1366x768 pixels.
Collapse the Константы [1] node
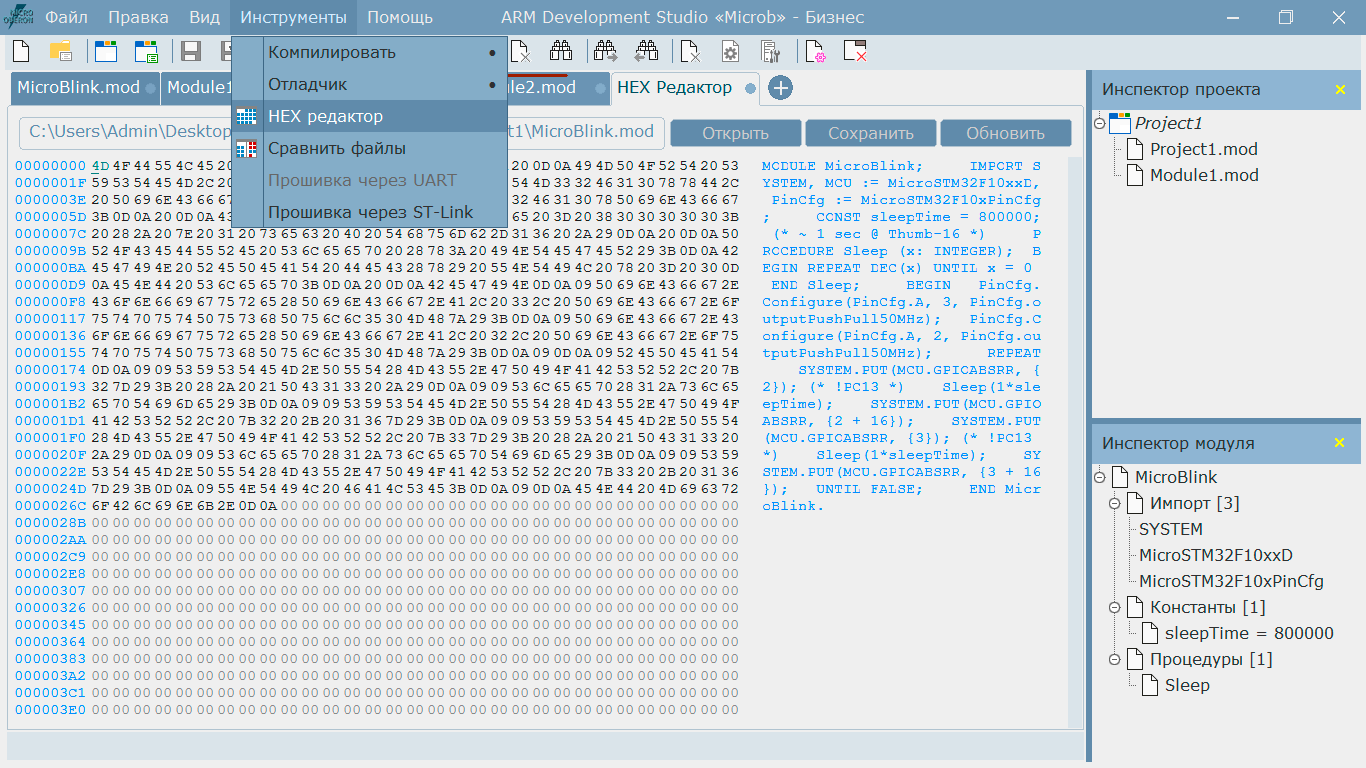click(1115, 607)
